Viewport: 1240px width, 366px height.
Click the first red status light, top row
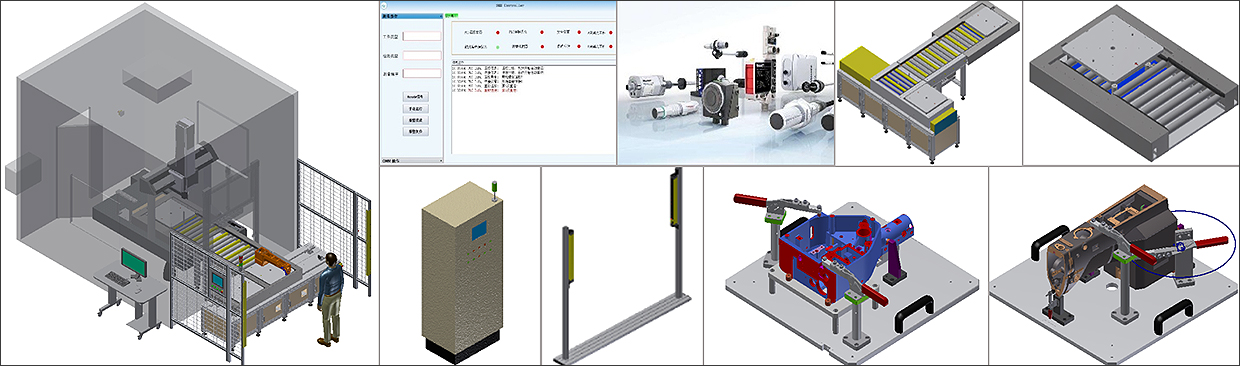click(497, 32)
